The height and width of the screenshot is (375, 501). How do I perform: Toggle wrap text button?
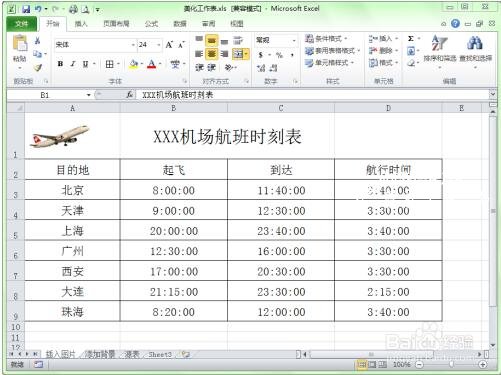click(x=238, y=41)
